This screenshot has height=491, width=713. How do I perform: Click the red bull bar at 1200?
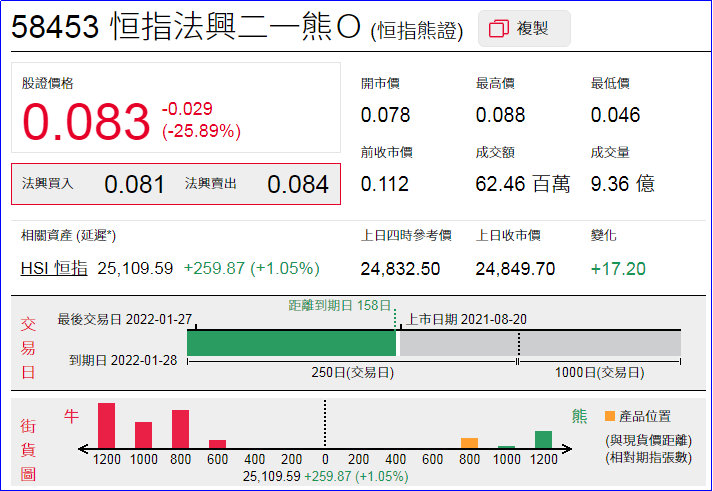[x=106, y=426]
